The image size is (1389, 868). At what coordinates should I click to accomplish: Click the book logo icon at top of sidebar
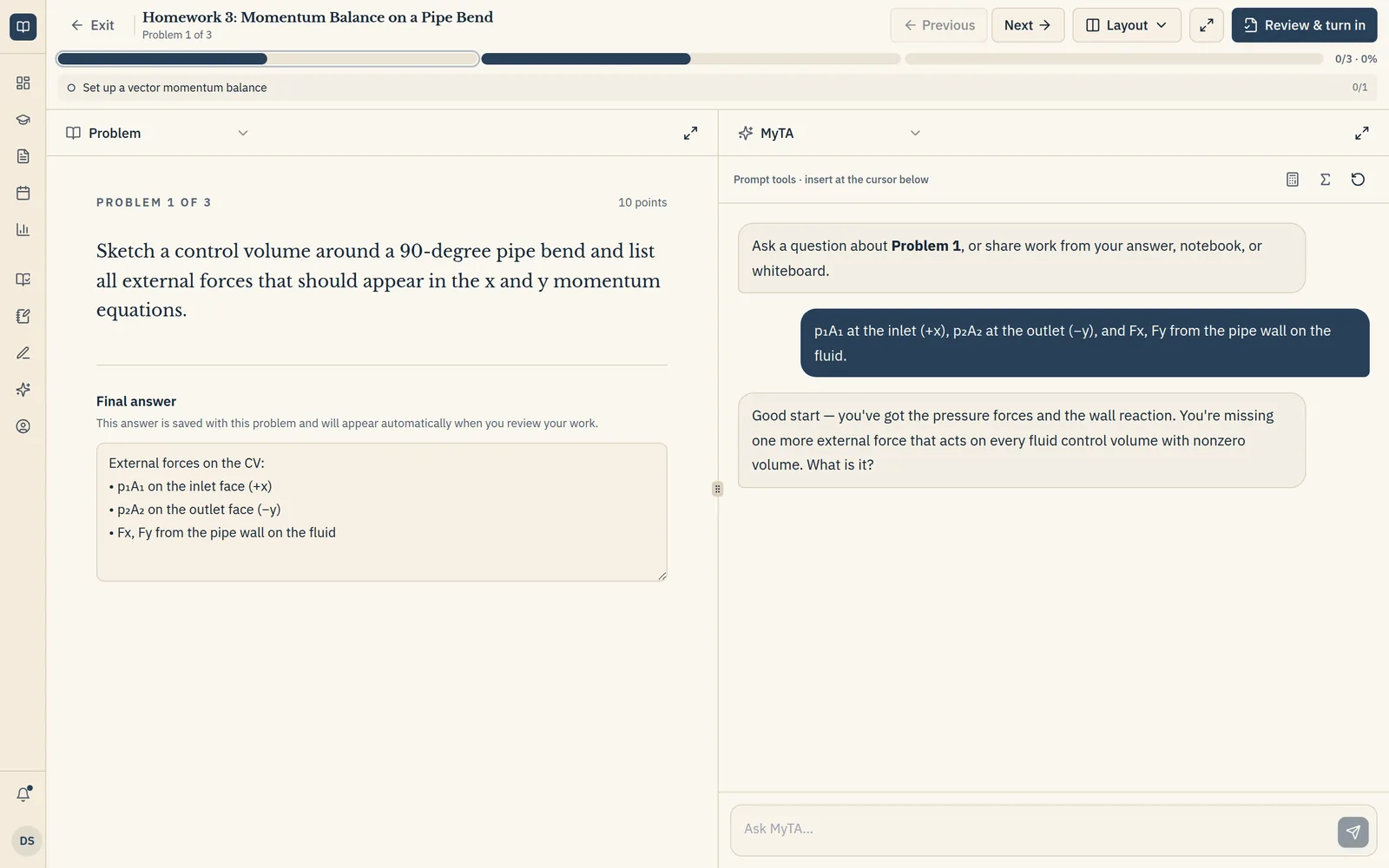[23, 26]
